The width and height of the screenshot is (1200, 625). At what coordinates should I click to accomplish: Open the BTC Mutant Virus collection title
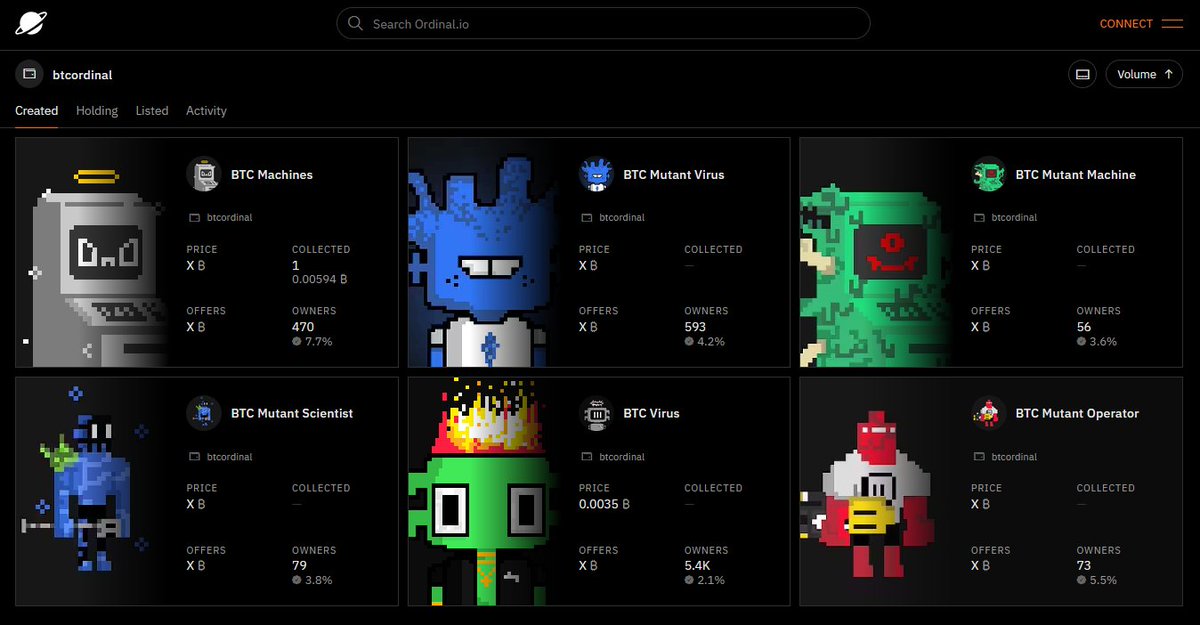click(x=674, y=175)
